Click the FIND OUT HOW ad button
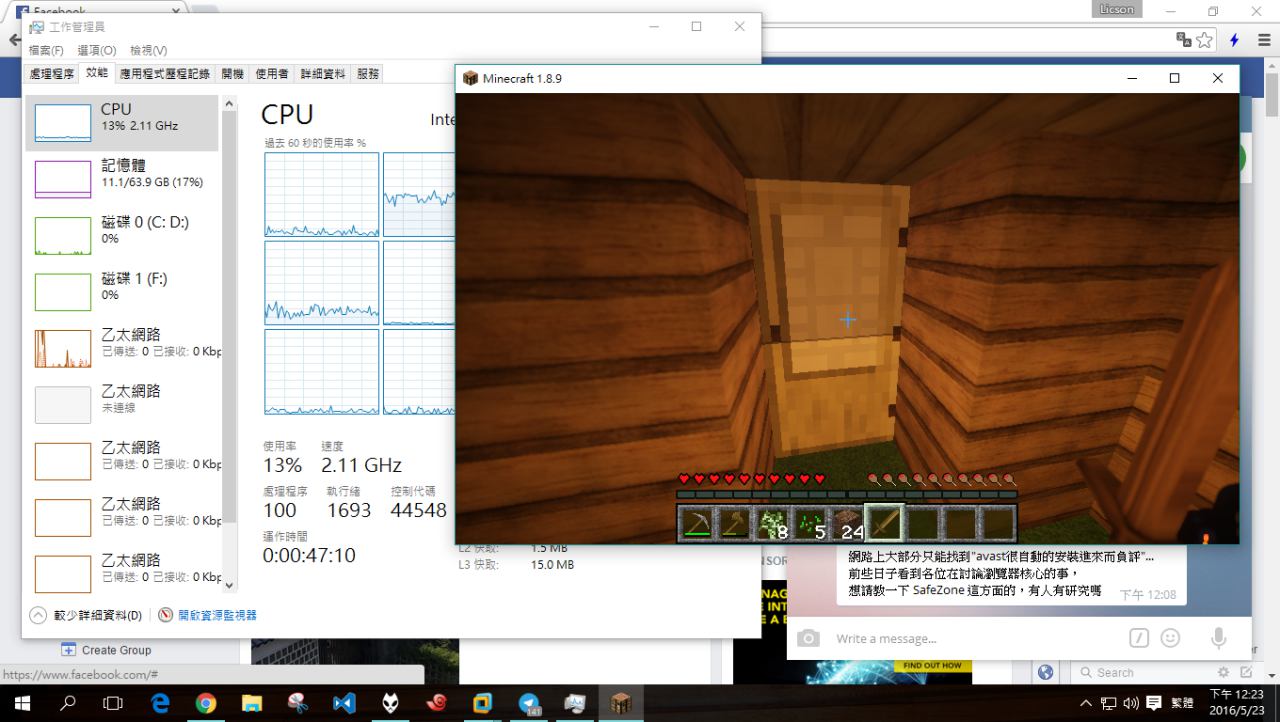The width and height of the screenshot is (1280, 722). coord(932,665)
